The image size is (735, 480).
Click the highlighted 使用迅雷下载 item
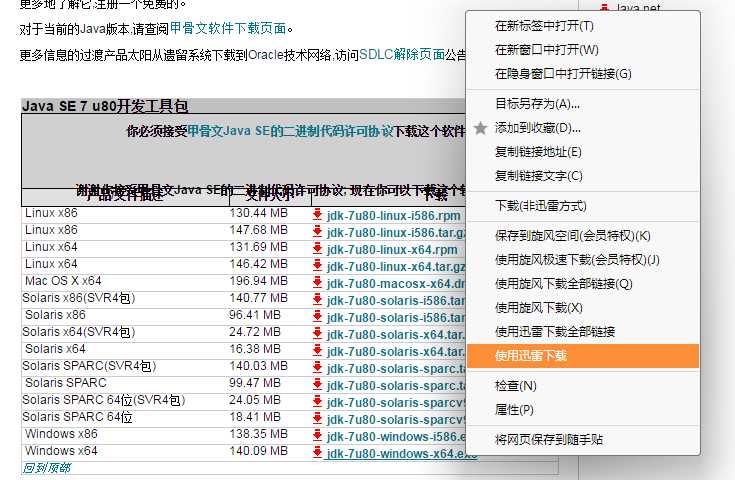pyautogui.click(x=583, y=356)
